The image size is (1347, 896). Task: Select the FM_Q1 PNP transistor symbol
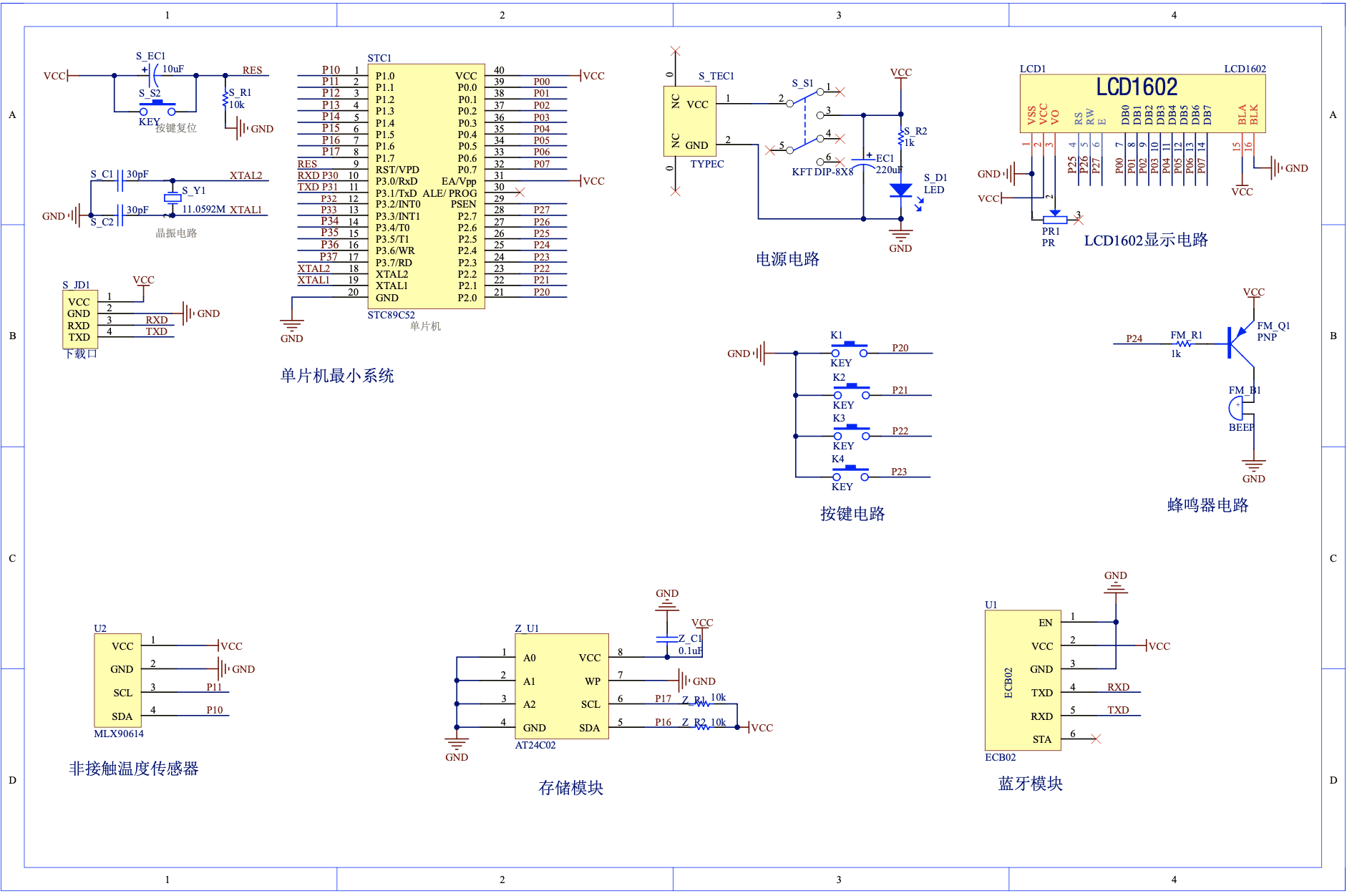click(1240, 343)
